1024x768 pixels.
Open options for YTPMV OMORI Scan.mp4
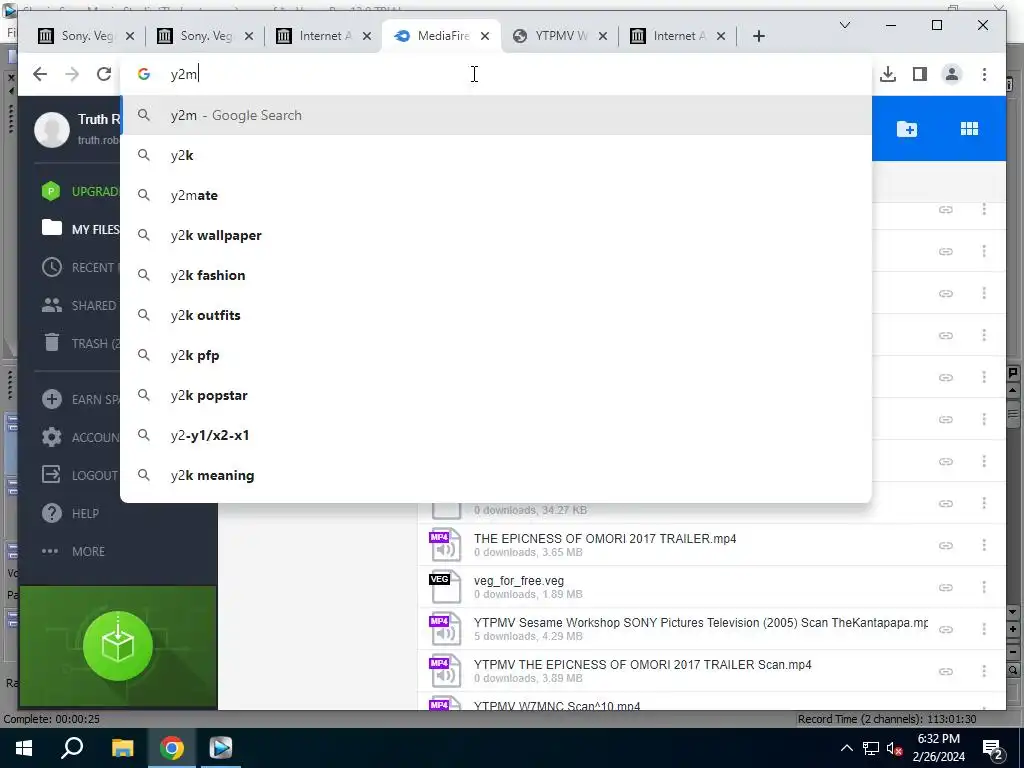click(984, 671)
